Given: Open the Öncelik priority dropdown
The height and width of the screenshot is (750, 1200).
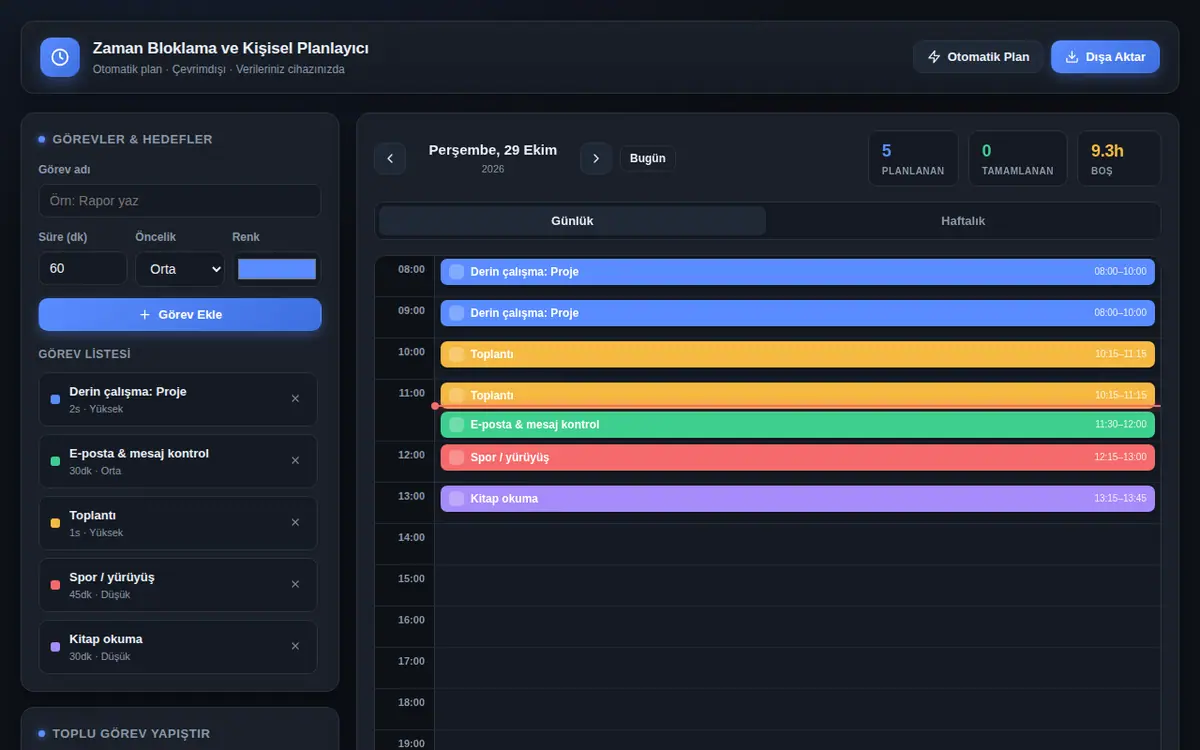Looking at the screenshot, I should 180,269.
